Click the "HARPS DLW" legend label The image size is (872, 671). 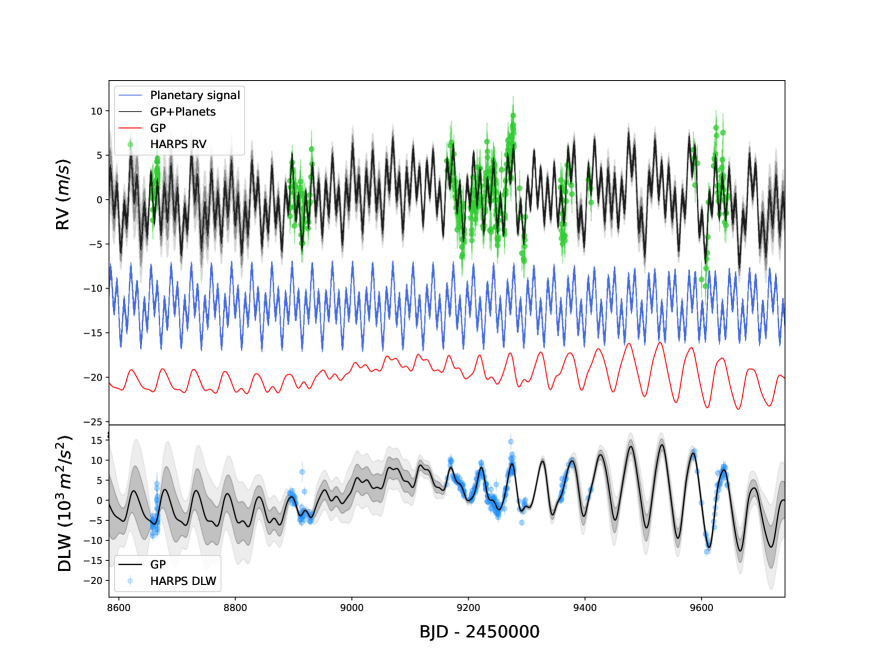pyautogui.click(x=183, y=581)
